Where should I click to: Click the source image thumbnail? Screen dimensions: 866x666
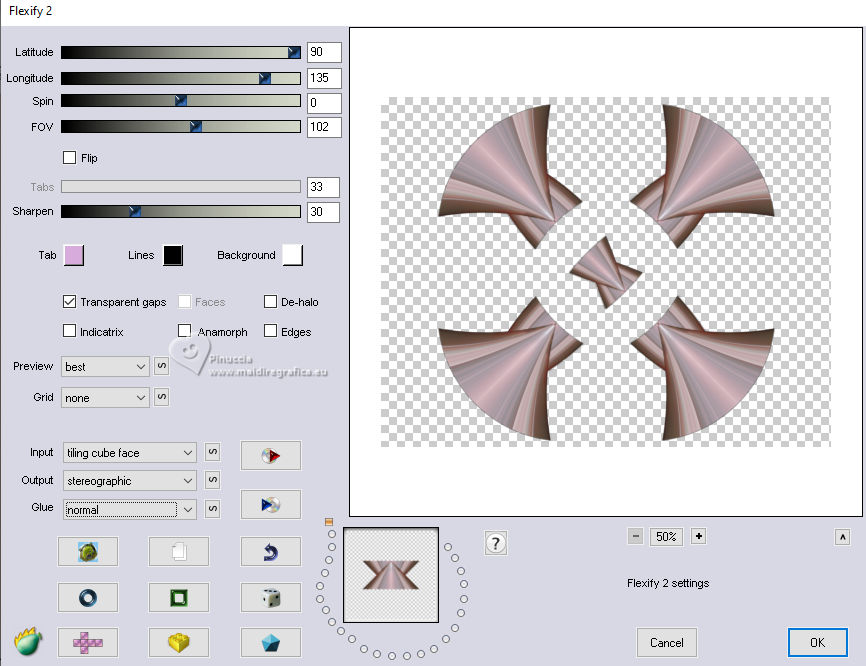point(391,575)
